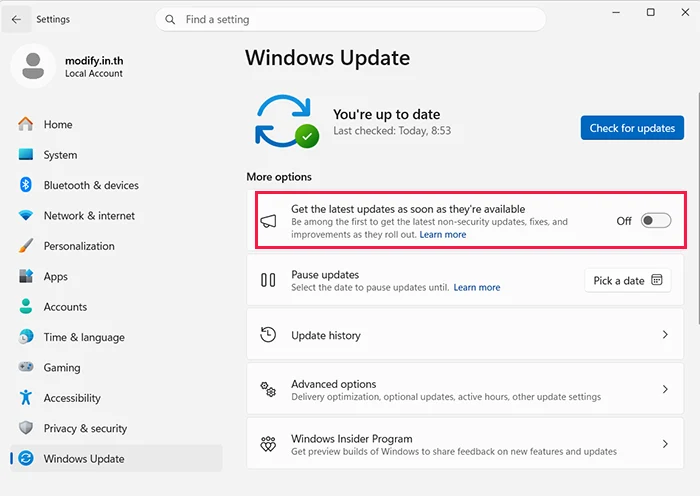
Task: Click the Gaming controller icon
Action: (26, 367)
